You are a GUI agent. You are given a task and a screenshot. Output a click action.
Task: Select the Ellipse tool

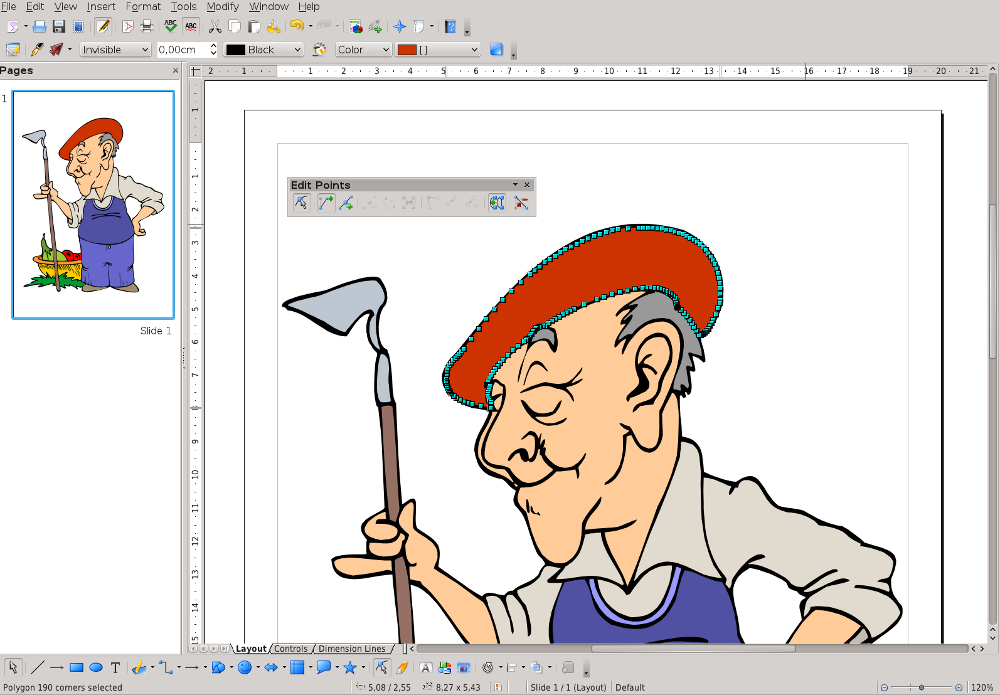tap(96, 668)
